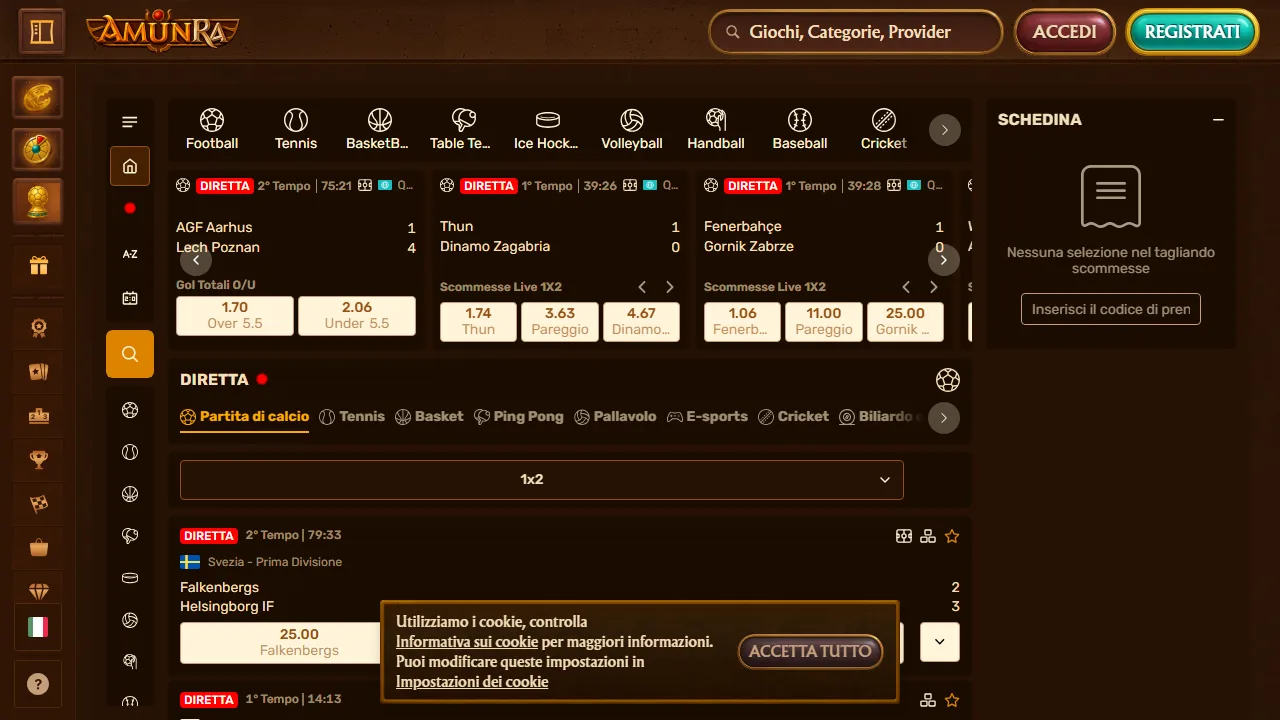Open the checkered racing flags icon
This screenshot has width=1280, height=720.
coord(38,504)
